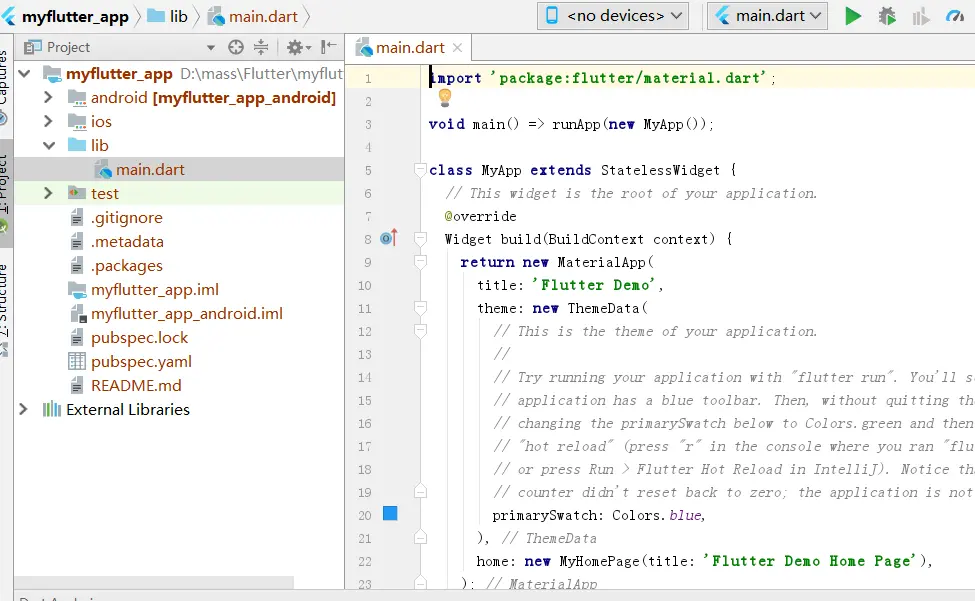975x601 pixels.
Task: Collapse the myflutter_app root node
Action: (x=24, y=74)
